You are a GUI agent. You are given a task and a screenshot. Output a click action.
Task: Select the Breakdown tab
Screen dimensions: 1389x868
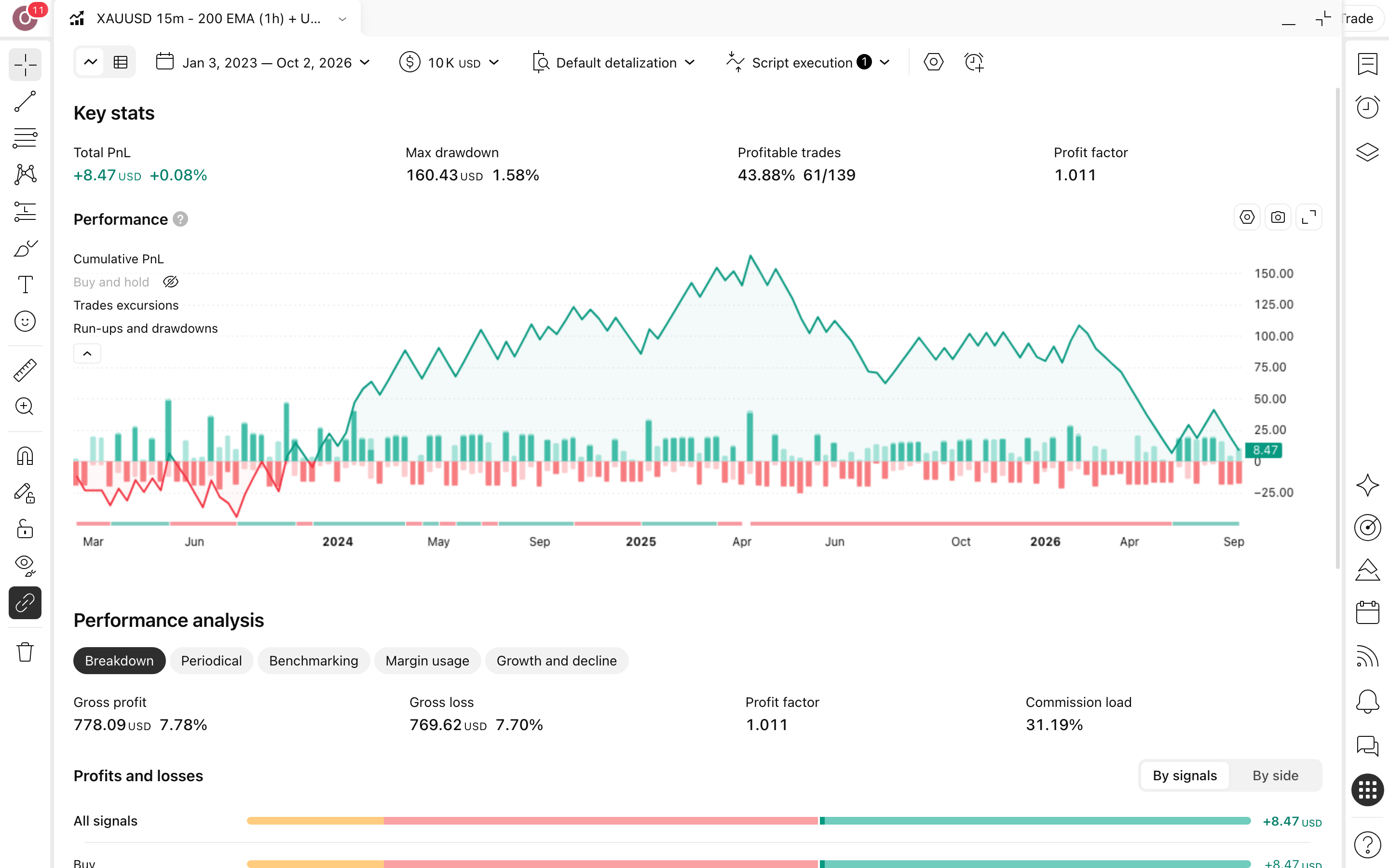coord(120,661)
